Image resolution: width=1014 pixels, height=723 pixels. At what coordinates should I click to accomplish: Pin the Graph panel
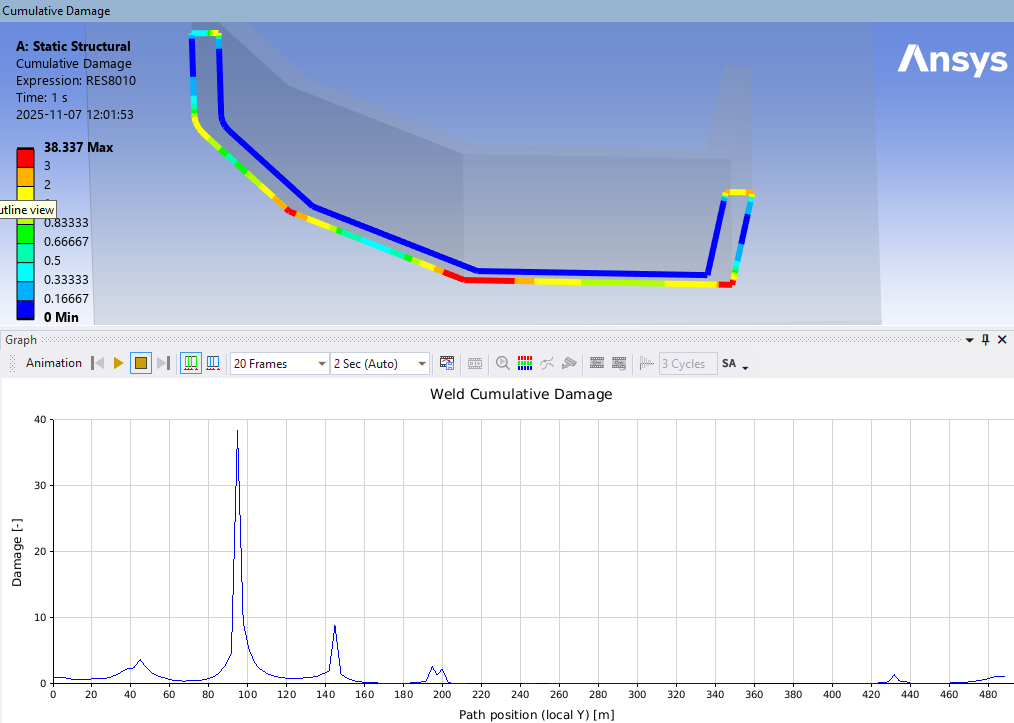985,340
